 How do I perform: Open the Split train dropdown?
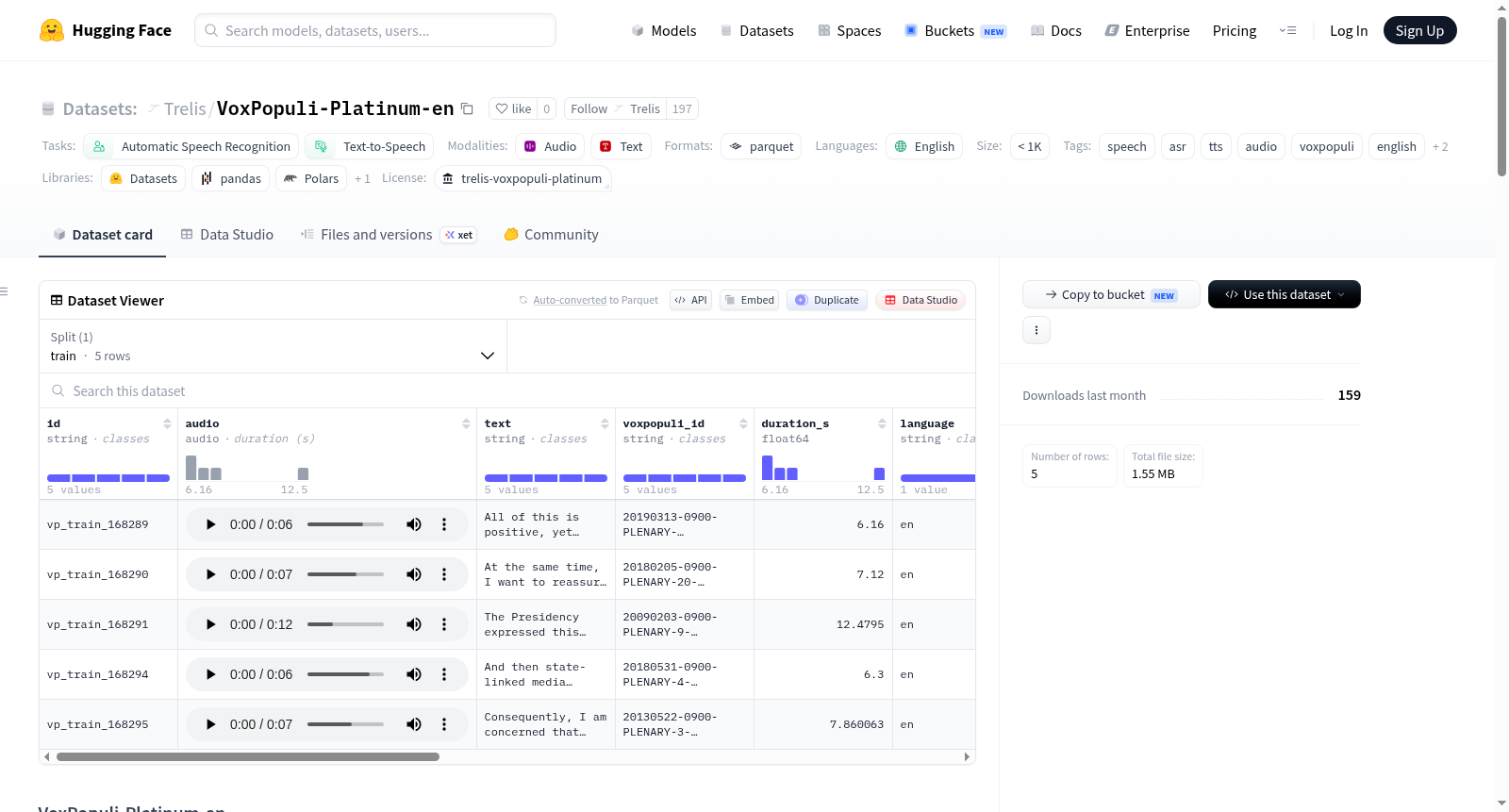pos(273,346)
